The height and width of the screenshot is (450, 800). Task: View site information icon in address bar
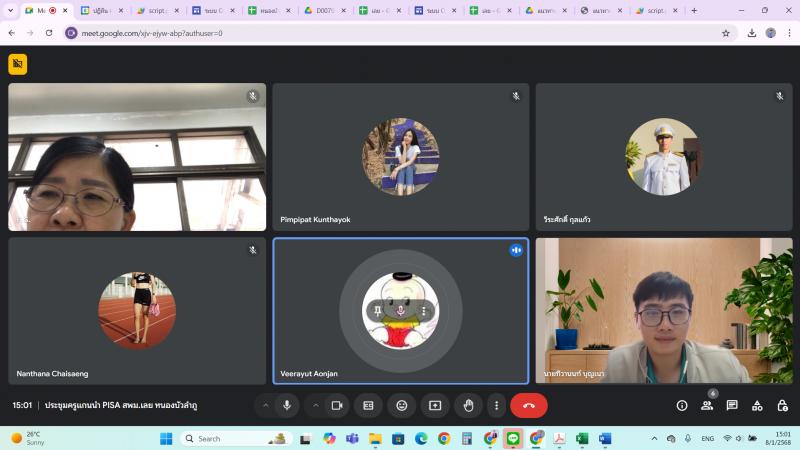[x=71, y=33]
